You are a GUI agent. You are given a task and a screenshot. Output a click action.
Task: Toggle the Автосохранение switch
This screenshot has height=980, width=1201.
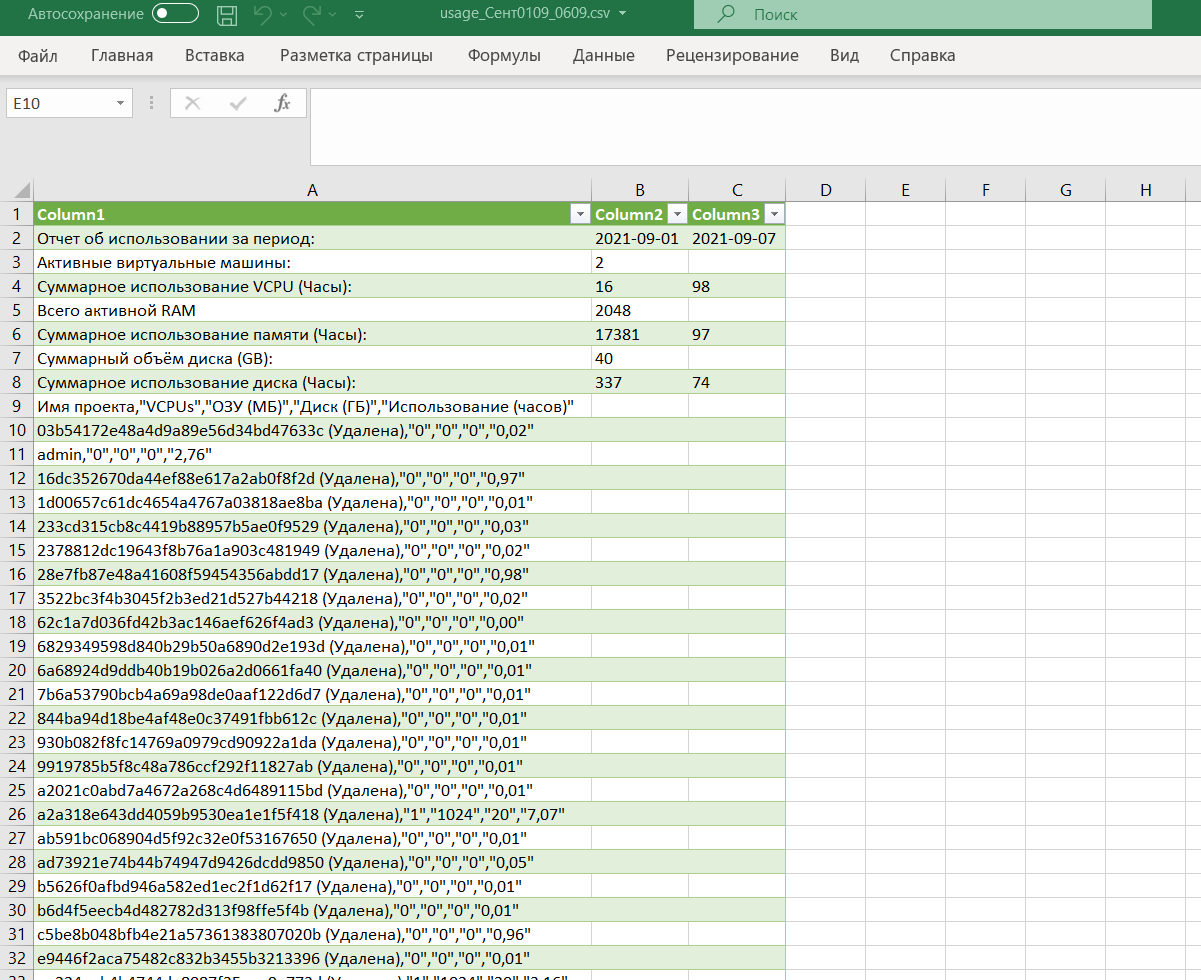(x=174, y=15)
